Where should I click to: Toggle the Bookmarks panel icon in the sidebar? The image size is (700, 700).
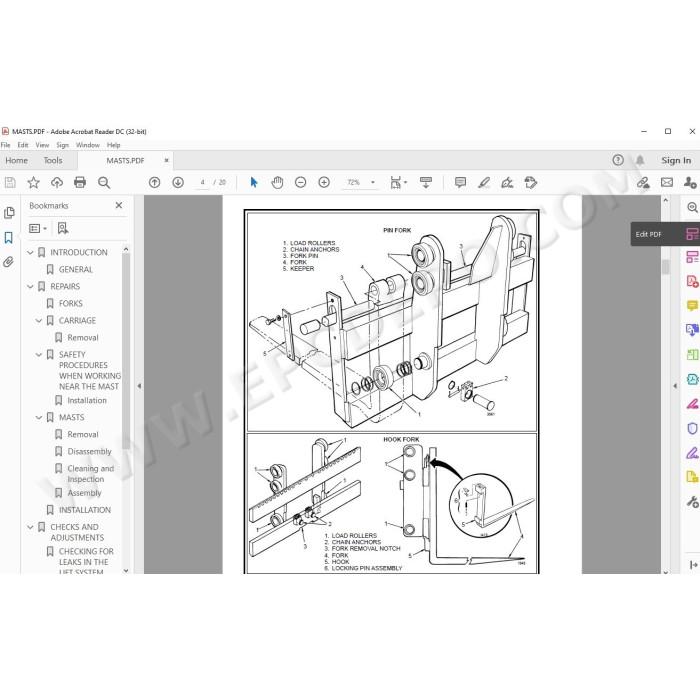coord(8,237)
